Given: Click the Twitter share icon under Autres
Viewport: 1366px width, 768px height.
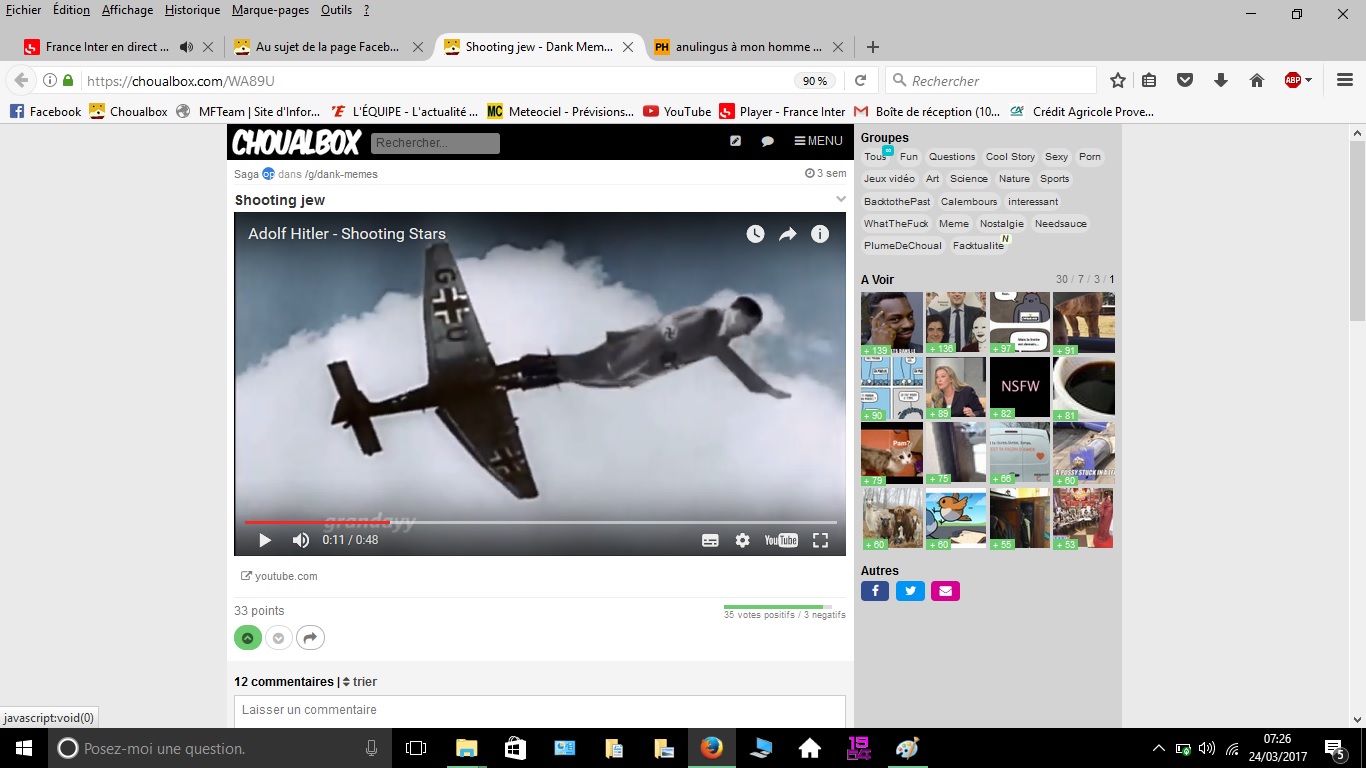Looking at the screenshot, I should point(910,591).
